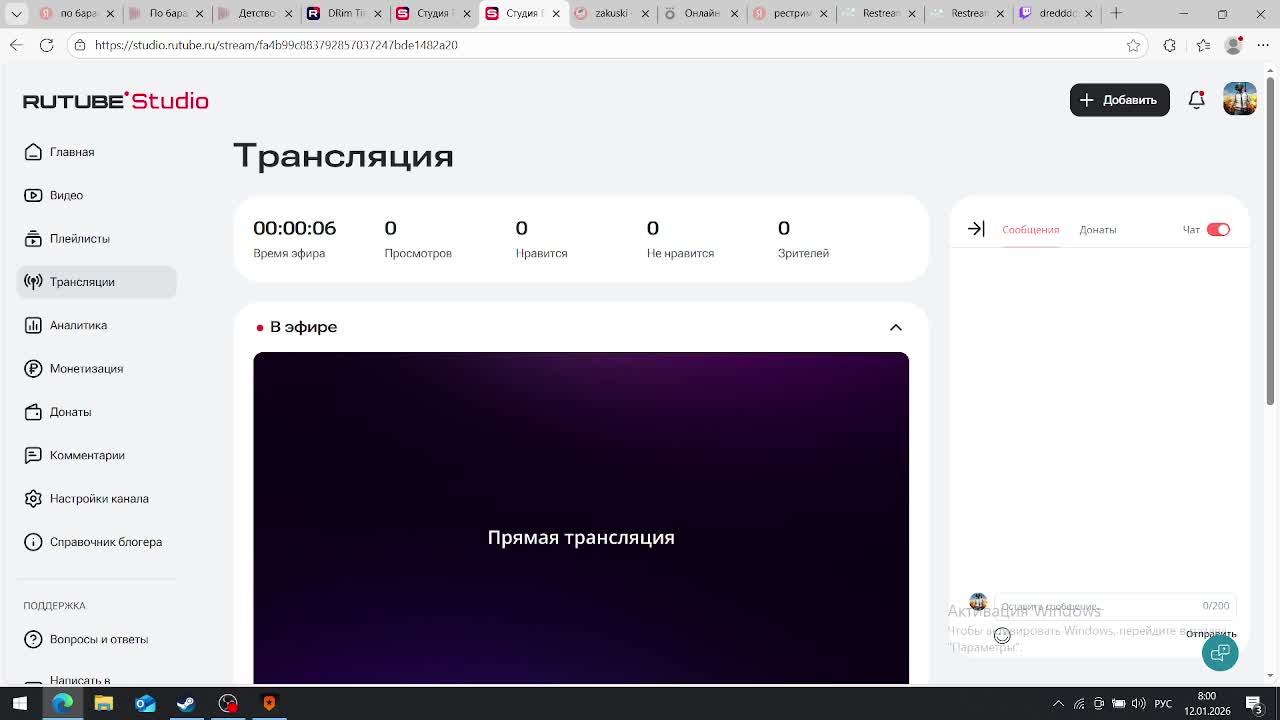
Task: Open volume control in system tray
Action: pyautogui.click(x=1138, y=704)
